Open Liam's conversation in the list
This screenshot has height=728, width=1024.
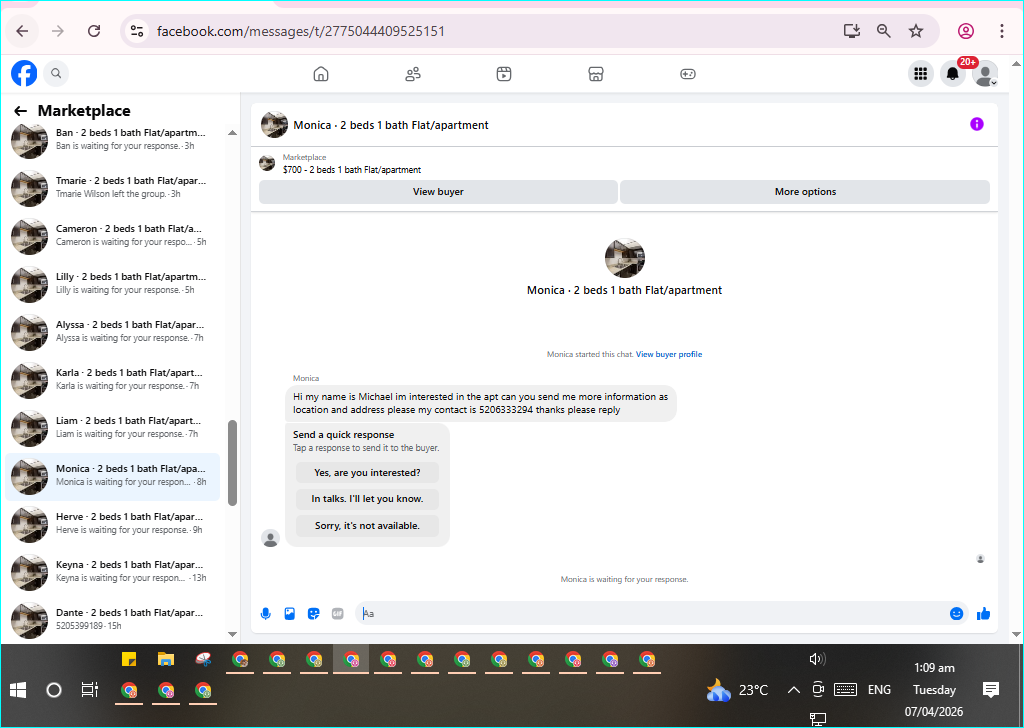pyautogui.click(x=112, y=428)
